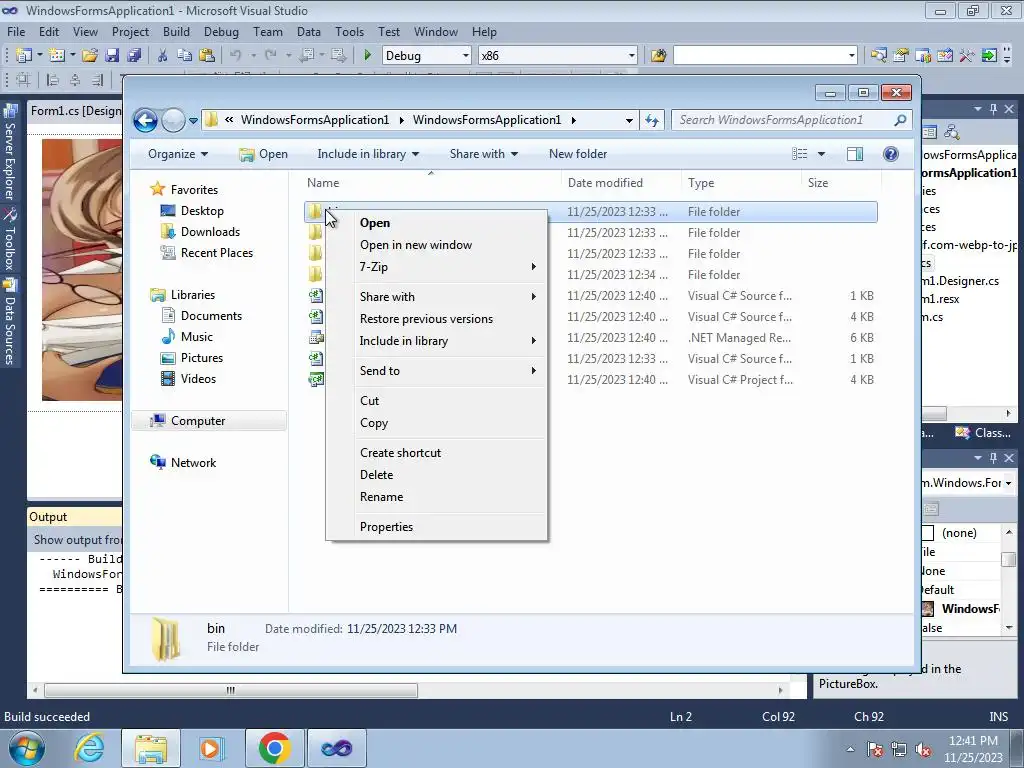Click New Project icon in Visual Studio toolbar

(24, 56)
